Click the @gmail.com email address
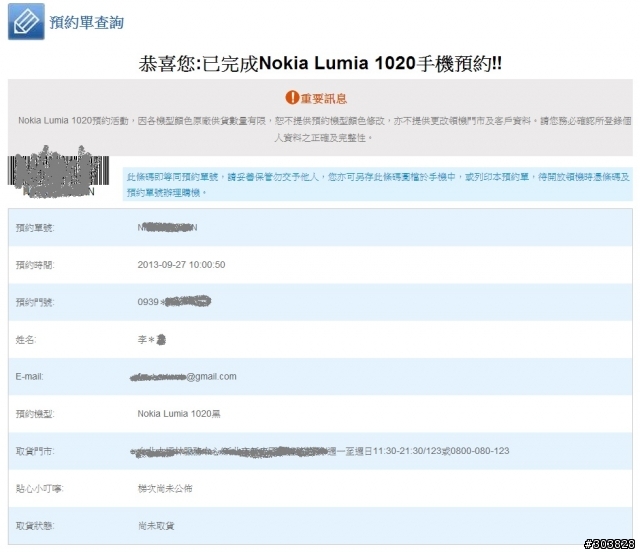The image size is (640, 552). (183, 376)
